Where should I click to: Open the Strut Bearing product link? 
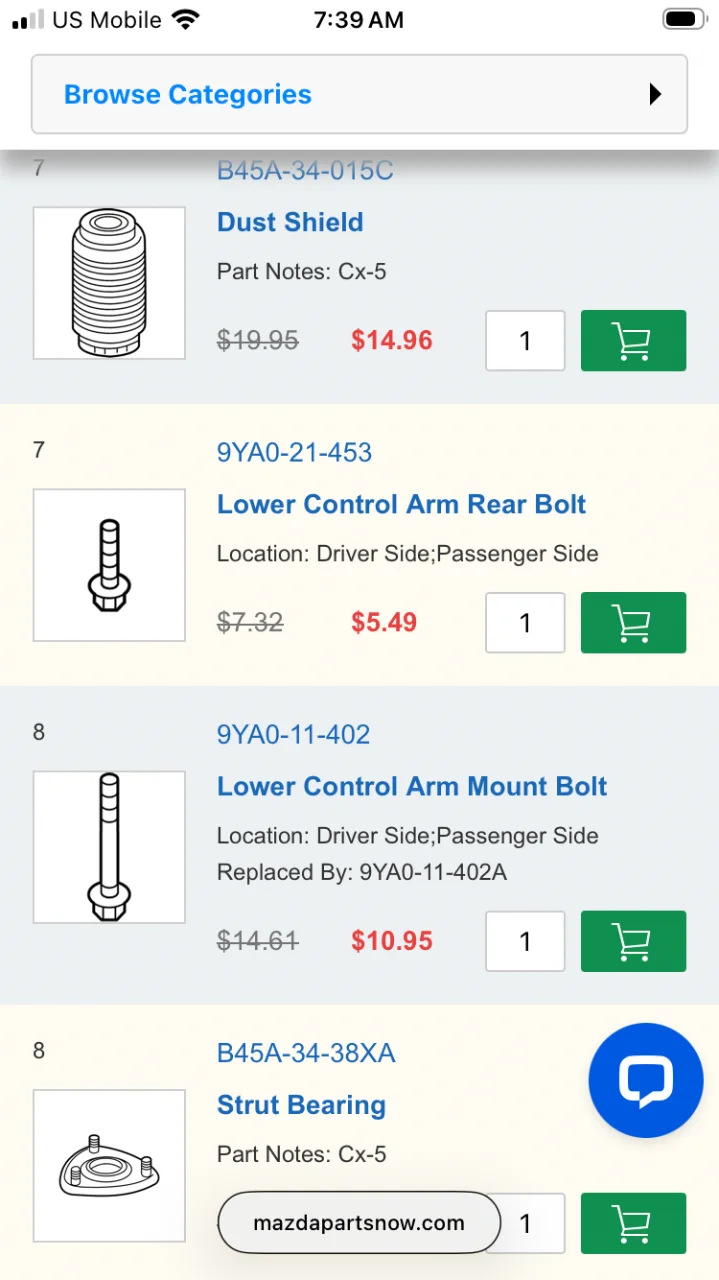(x=301, y=1105)
